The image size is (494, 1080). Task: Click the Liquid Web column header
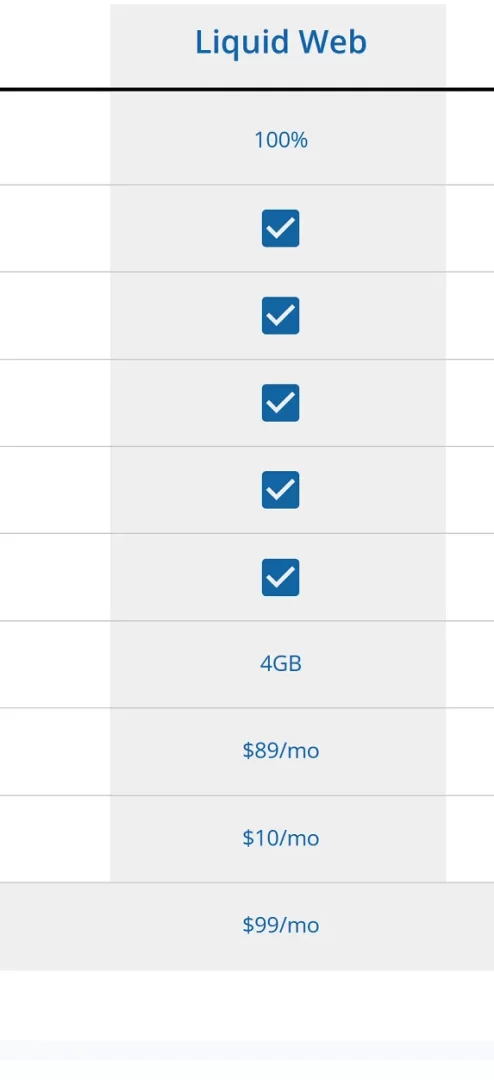click(x=280, y=43)
